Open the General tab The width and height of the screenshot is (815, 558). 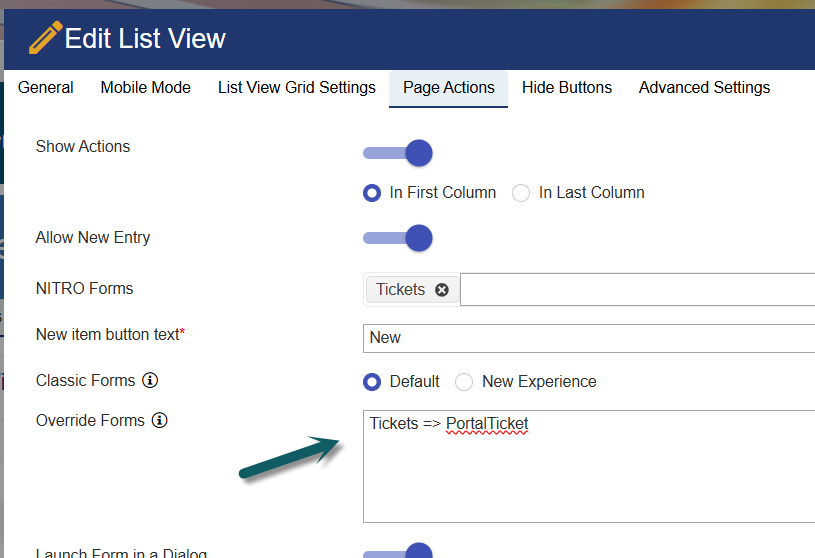coord(46,88)
